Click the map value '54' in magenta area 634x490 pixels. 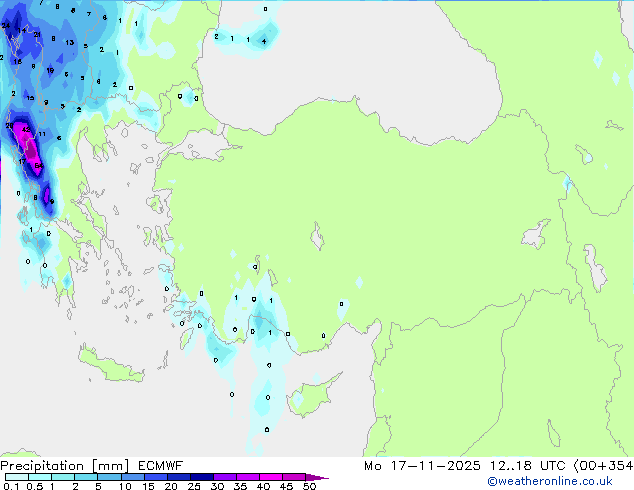(x=38, y=166)
